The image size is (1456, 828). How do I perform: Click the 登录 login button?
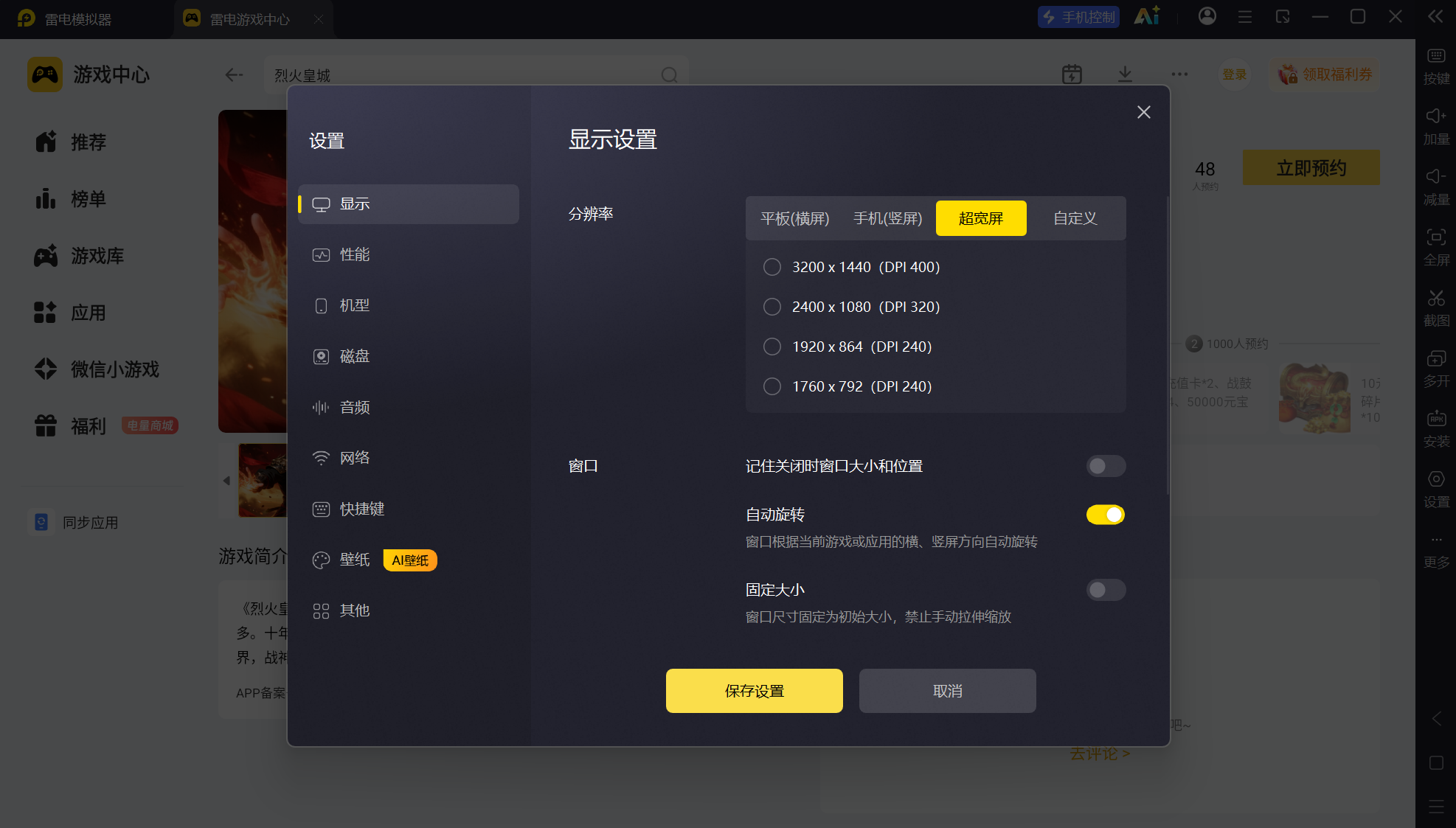(1234, 74)
